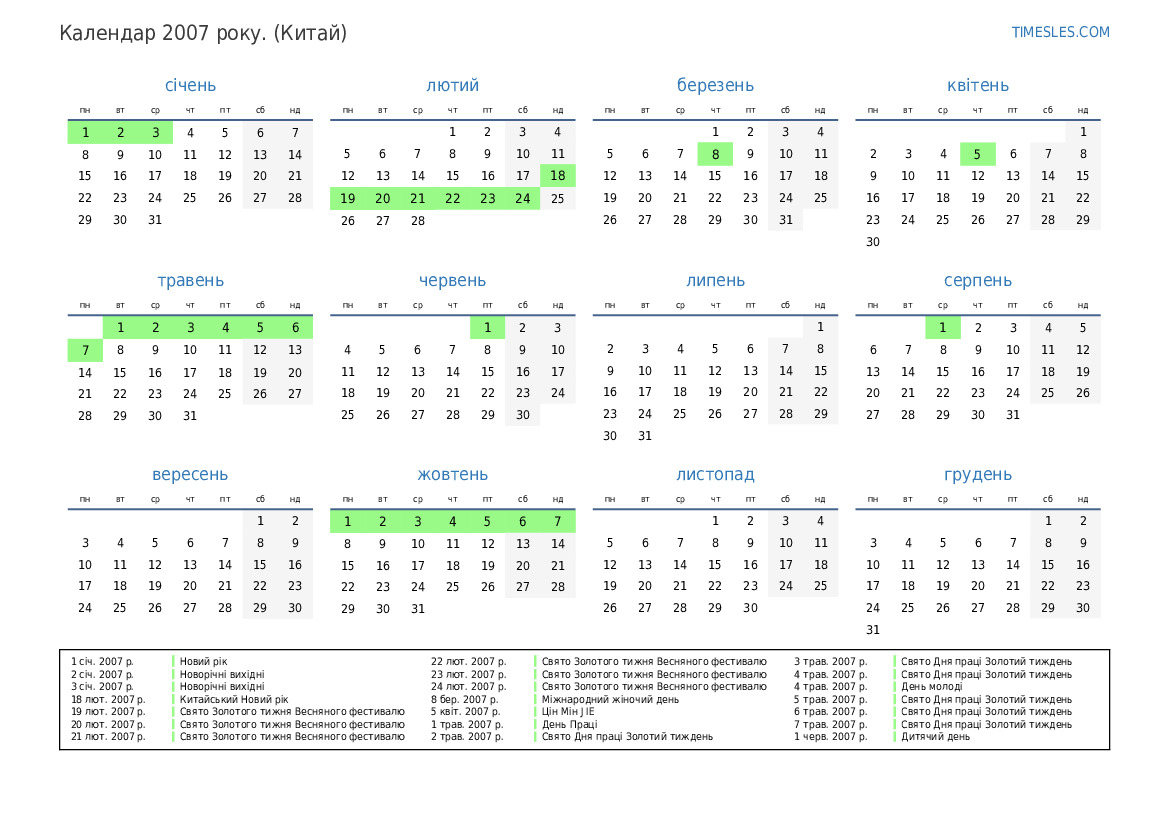Open the 'березень' month heading

pos(715,86)
